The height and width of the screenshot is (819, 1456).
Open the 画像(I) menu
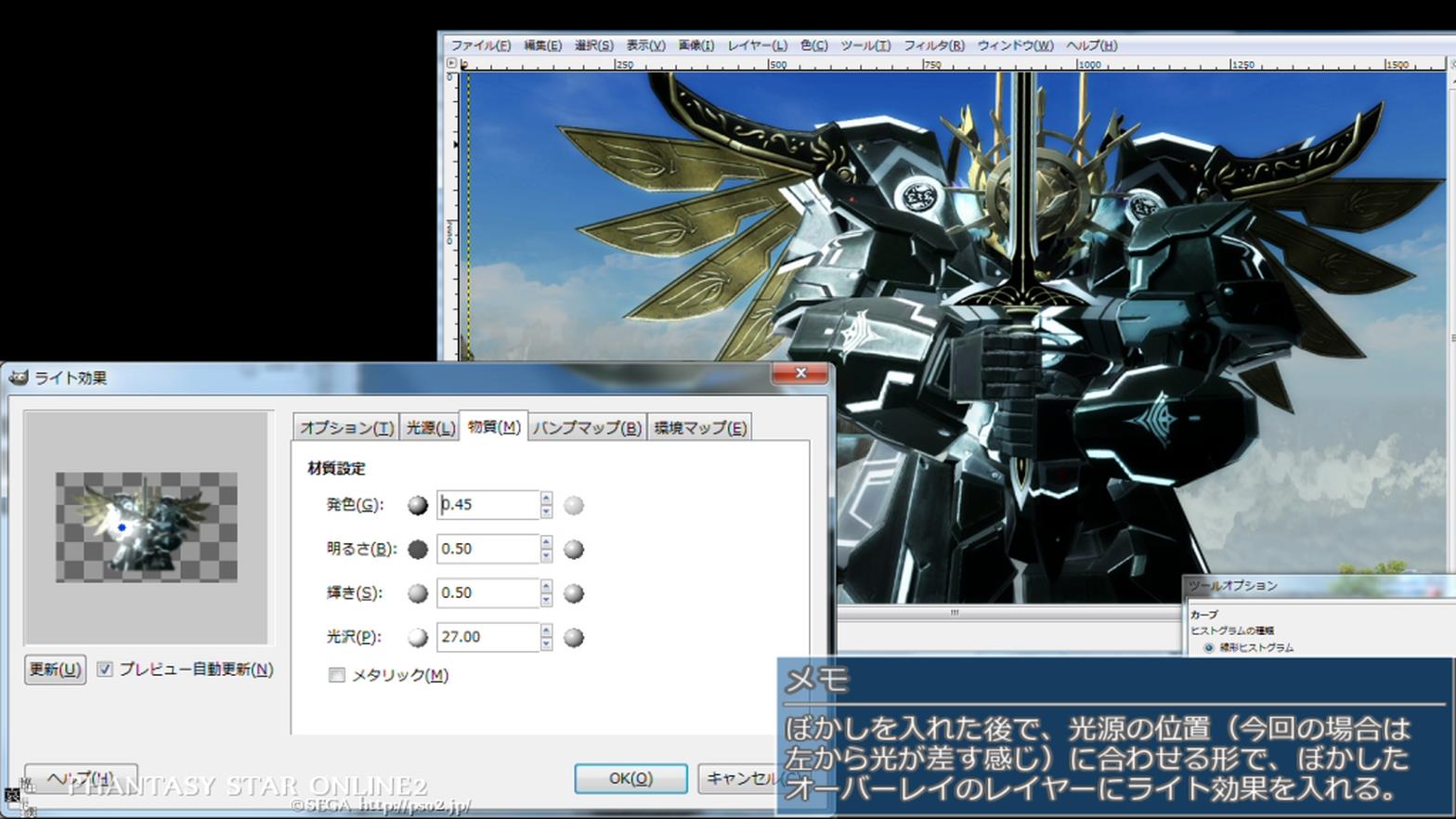(x=695, y=45)
